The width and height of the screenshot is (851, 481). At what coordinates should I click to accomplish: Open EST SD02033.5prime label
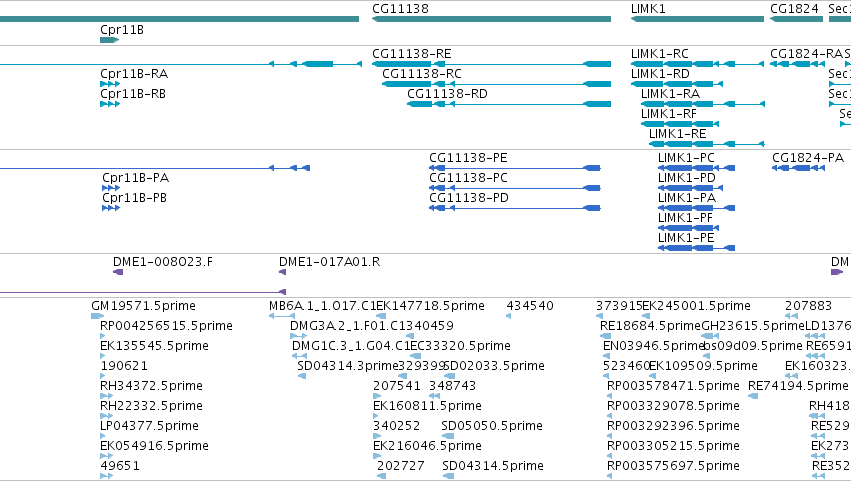pos(494,366)
